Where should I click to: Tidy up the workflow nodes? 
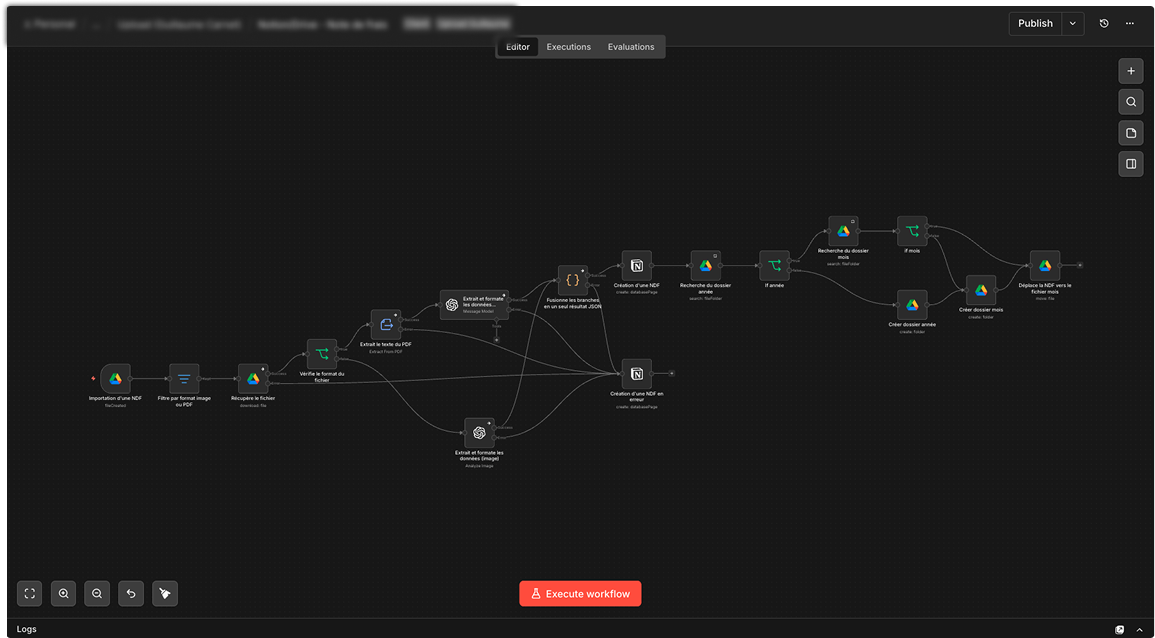tap(165, 593)
